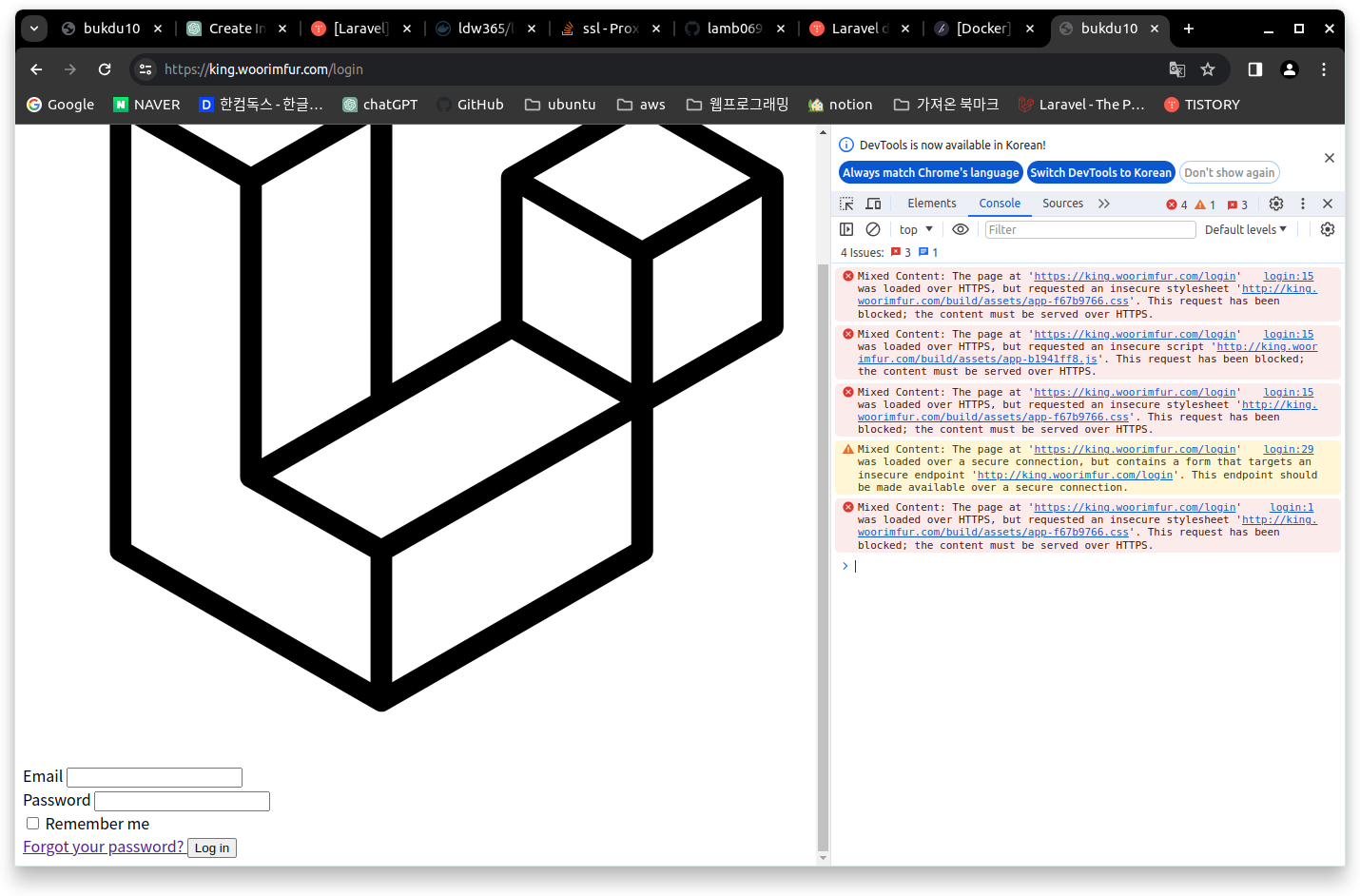Expand the aws bookmarks folder
Viewport: 1360px width, 896px height.
[x=641, y=105]
